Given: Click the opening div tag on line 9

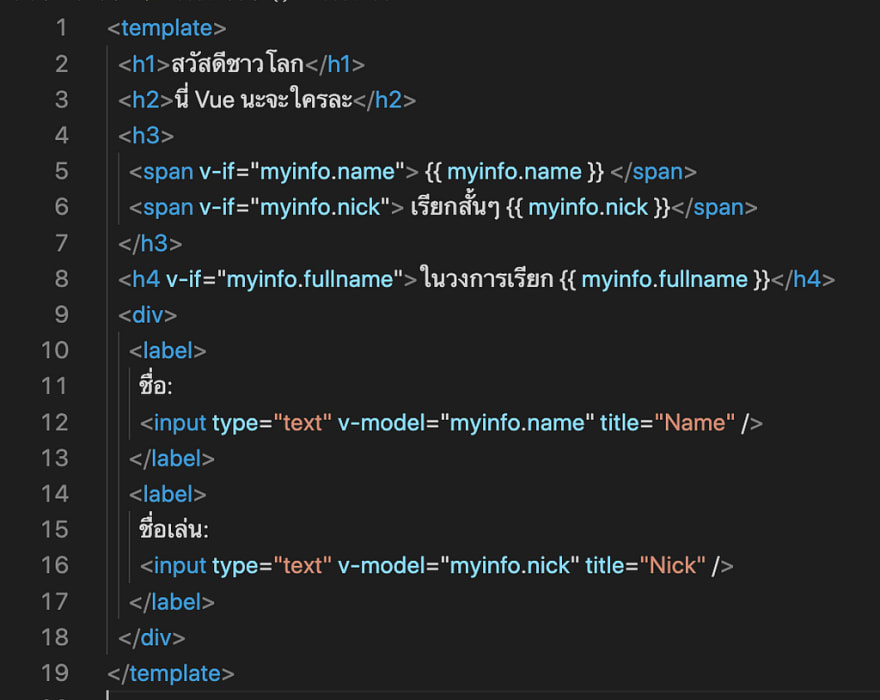Looking at the screenshot, I should (148, 315).
